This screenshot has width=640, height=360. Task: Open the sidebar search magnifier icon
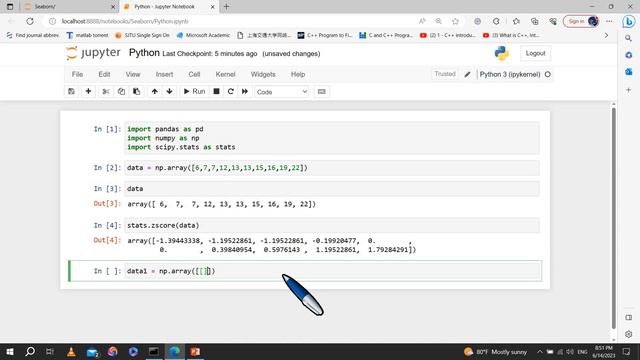click(x=629, y=38)
